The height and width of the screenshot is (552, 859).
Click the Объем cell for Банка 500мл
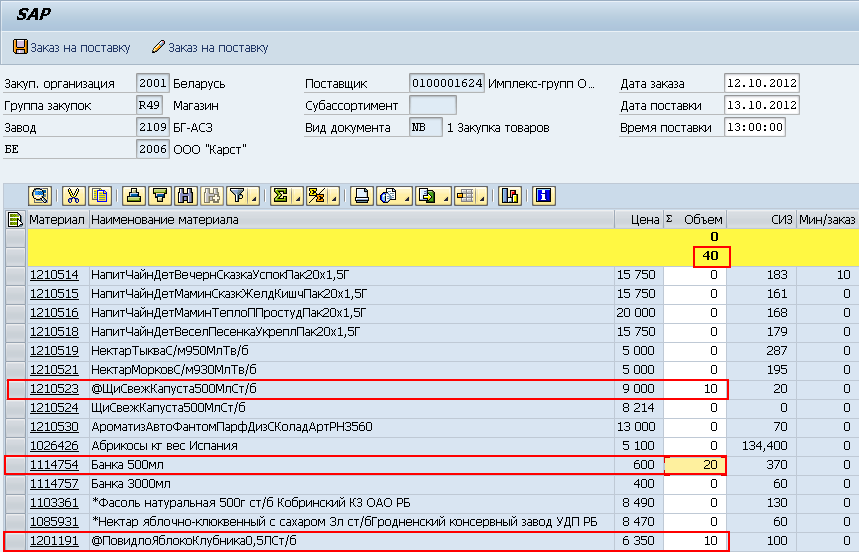coord(695,465)
